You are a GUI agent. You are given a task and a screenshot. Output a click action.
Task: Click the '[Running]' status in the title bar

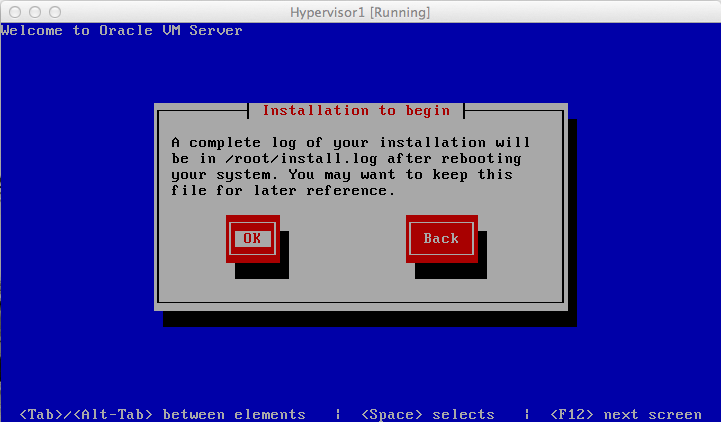pyautogui.click(x=398, y=12)
